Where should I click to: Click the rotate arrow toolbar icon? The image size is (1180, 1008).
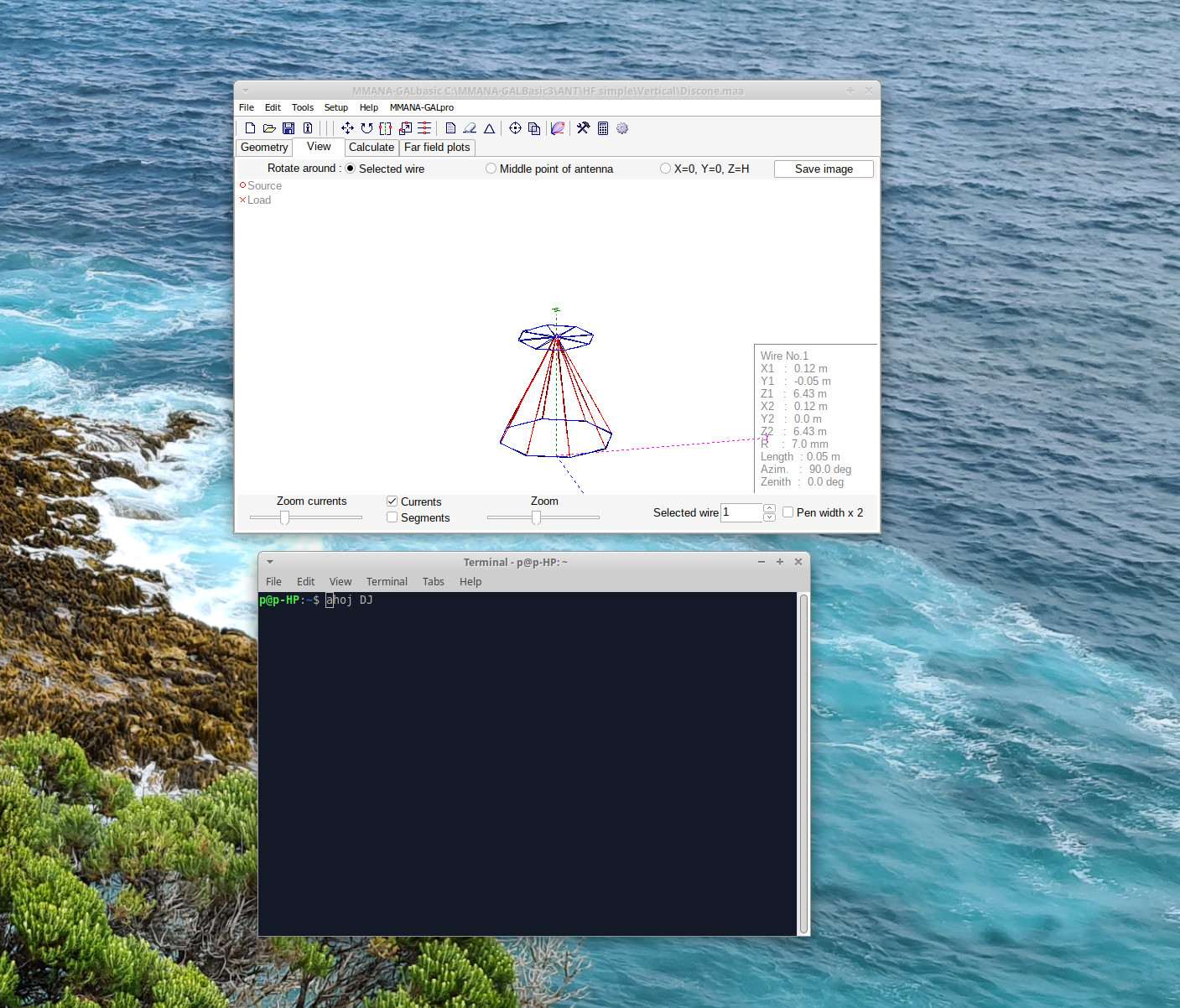pos(366,128)
